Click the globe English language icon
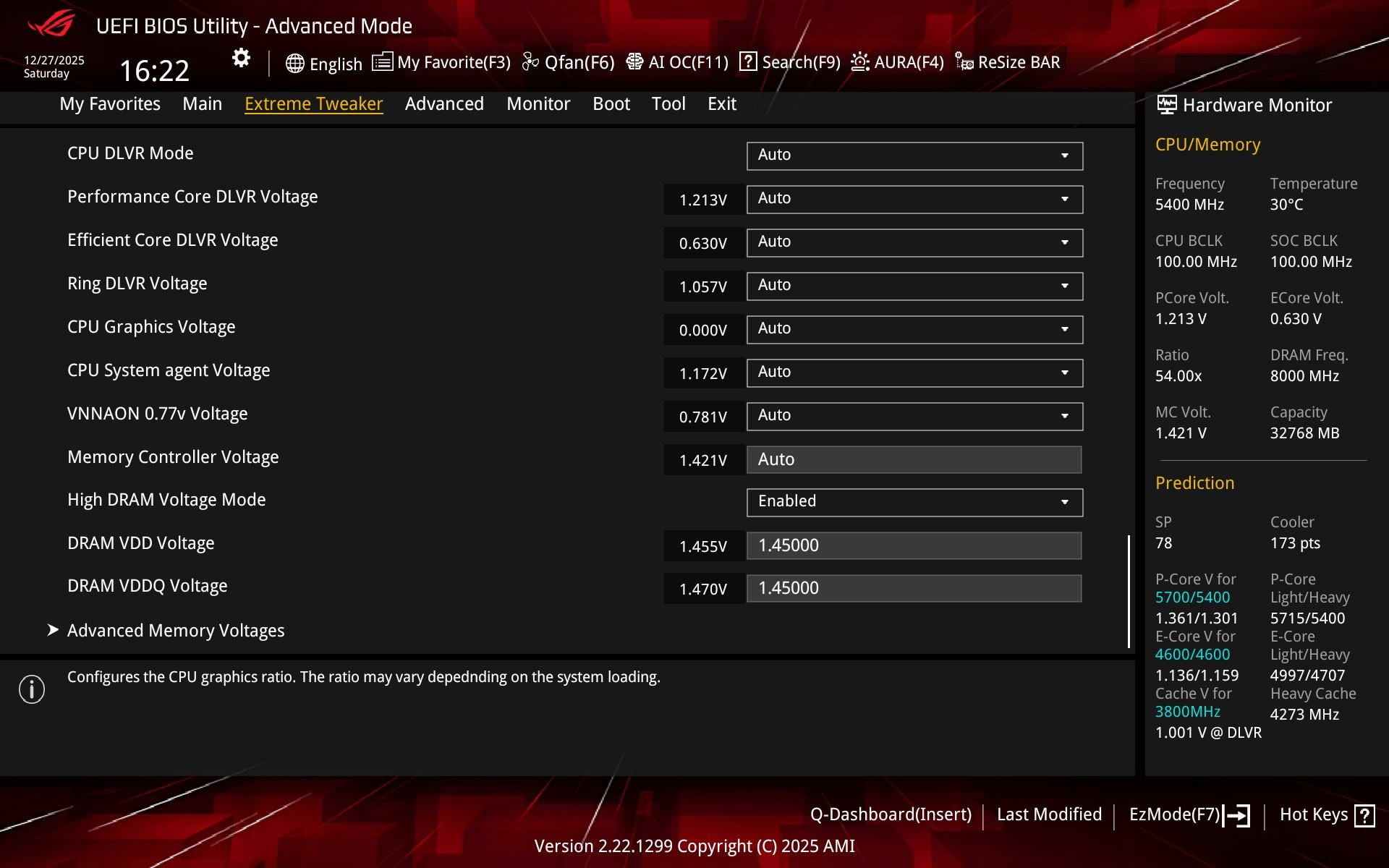Image resolution: width=1389 pixels, height=868 pixels. tap(294, 63)
